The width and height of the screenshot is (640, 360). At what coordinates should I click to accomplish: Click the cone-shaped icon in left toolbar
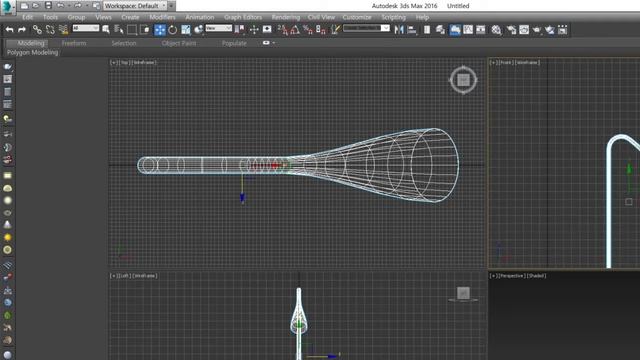(x=7, y=224)
